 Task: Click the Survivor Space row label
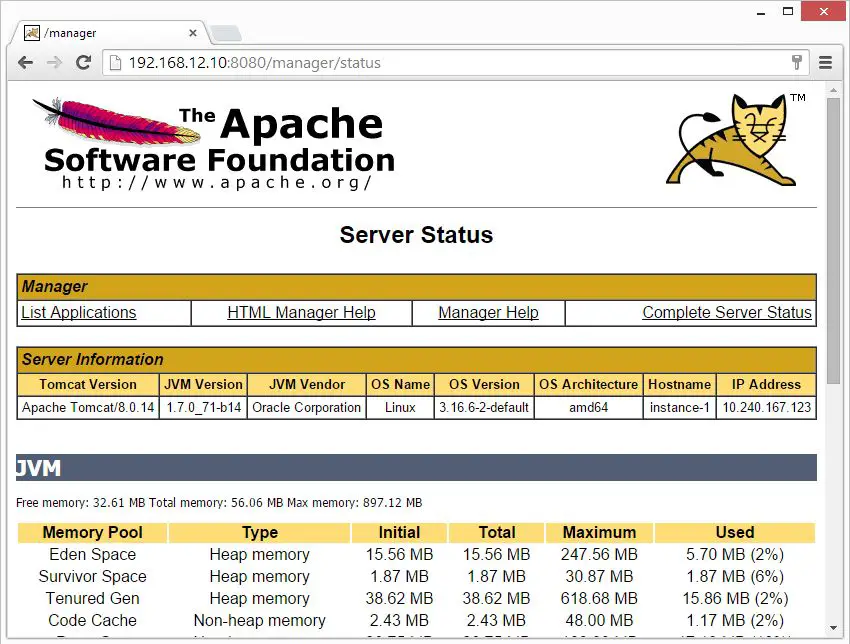tap(92, 576)
